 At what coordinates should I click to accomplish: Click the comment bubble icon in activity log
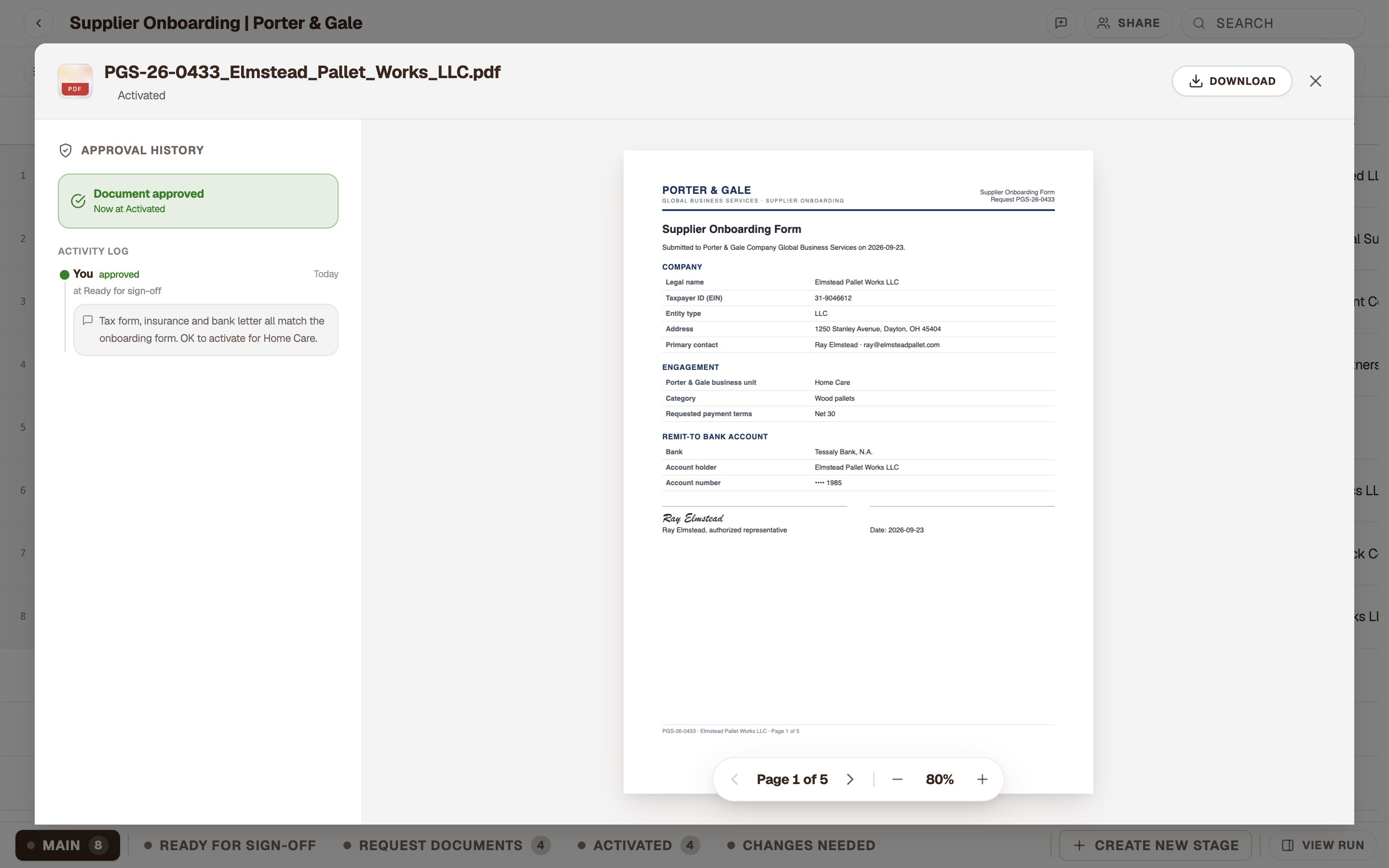[88, 320]
